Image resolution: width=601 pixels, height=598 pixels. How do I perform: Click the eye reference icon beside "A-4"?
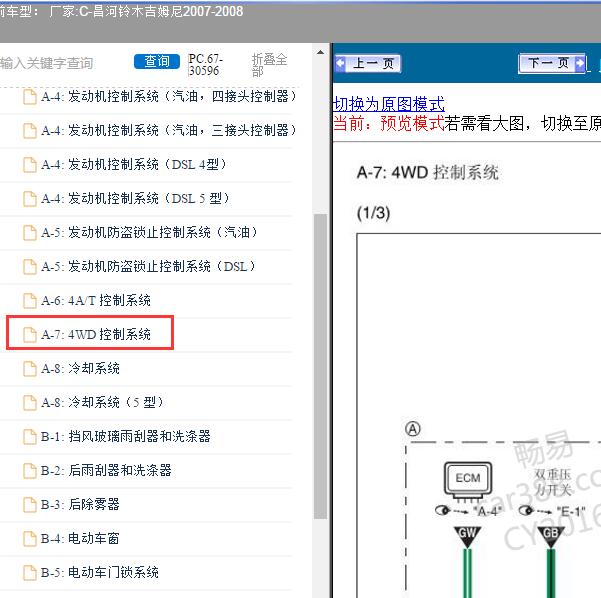click(443, 510)
